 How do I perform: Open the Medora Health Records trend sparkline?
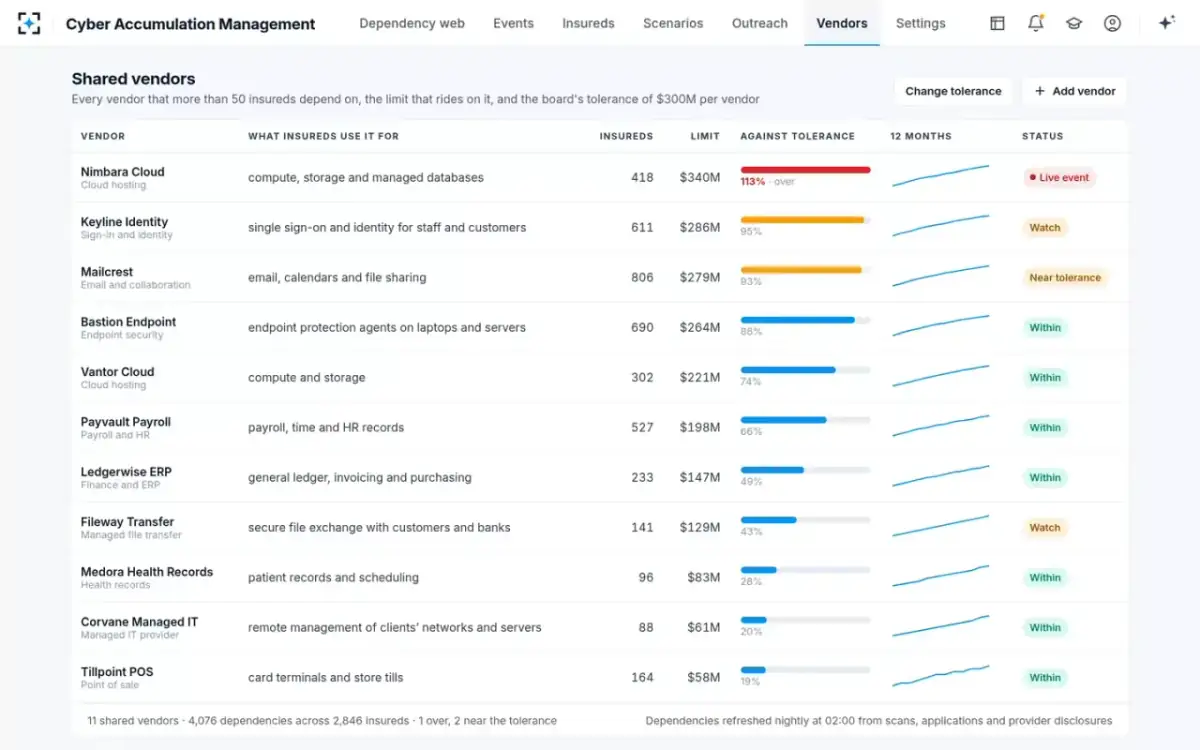click(x=940, y=576)
